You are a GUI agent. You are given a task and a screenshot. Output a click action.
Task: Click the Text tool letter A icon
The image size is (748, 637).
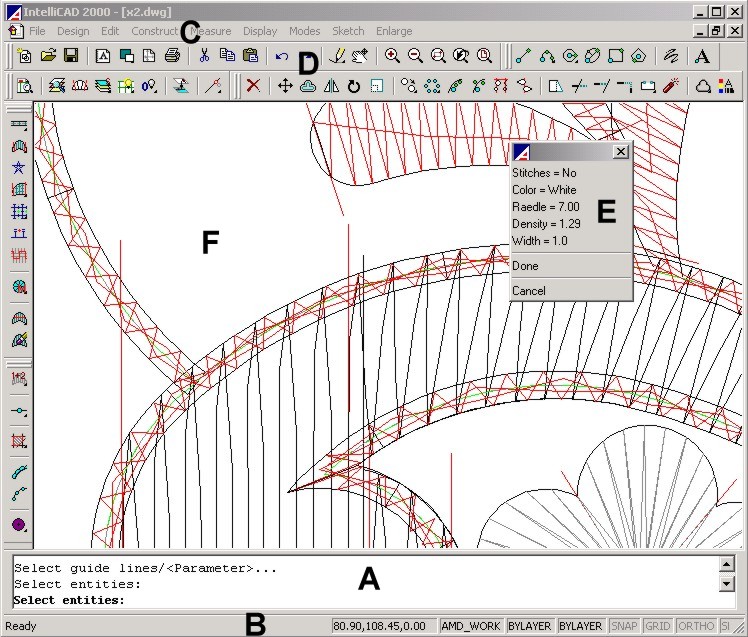(x=703, y=57)
